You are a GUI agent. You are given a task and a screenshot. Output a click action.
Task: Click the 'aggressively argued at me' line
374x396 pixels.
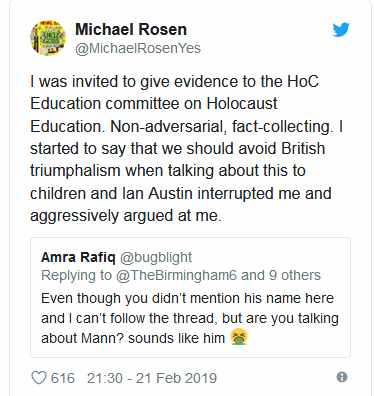(x=126, y=216)
